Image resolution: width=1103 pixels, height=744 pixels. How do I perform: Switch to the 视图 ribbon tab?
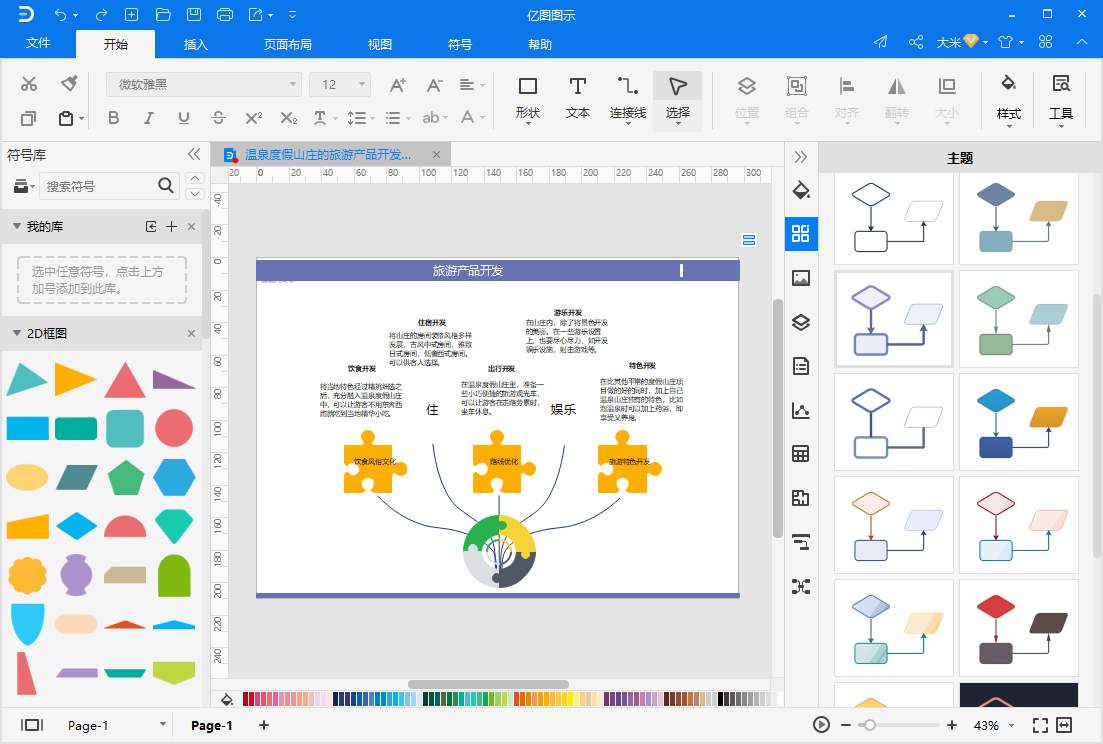(380, 44)
